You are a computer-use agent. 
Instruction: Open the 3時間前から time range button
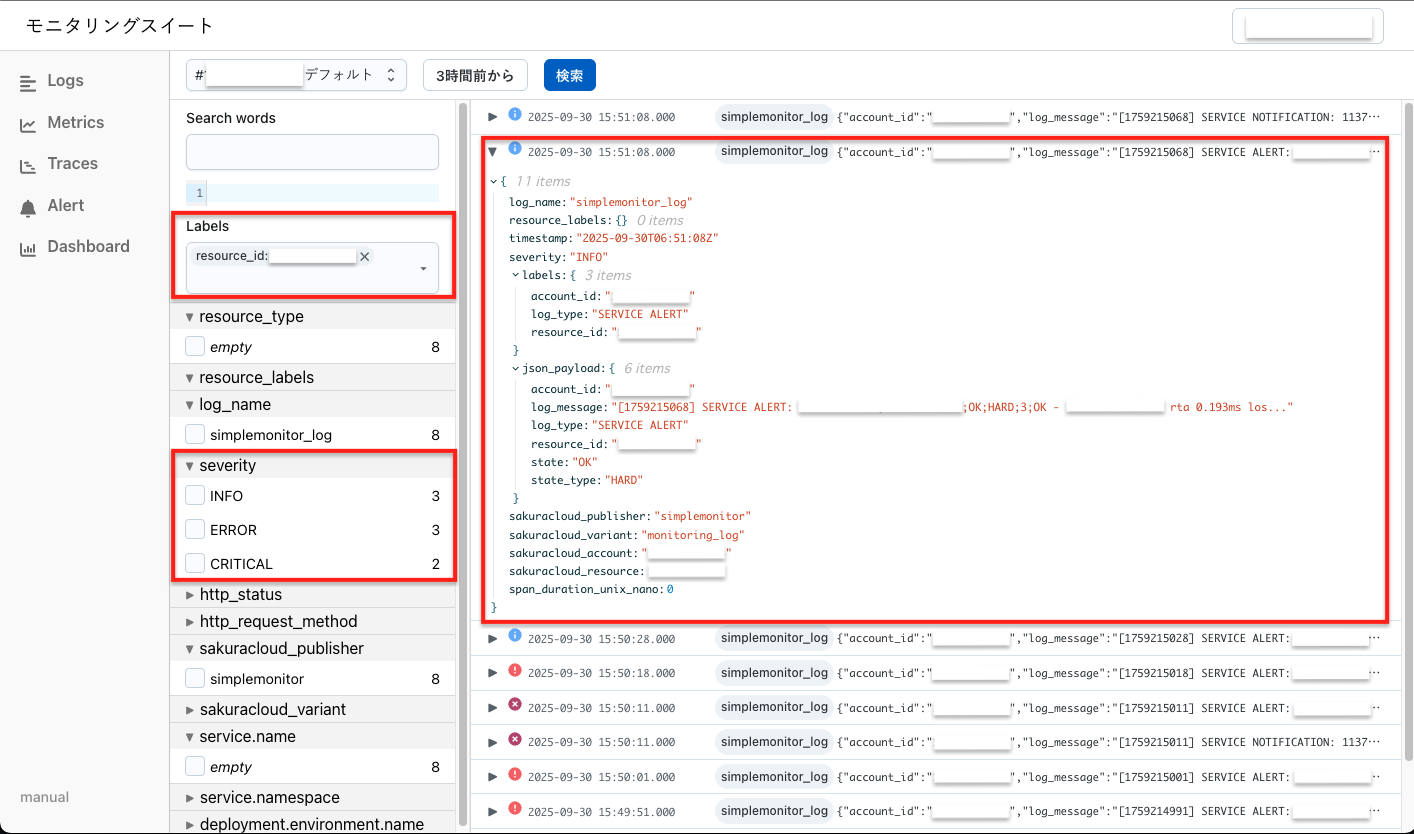tap(475, 75)
